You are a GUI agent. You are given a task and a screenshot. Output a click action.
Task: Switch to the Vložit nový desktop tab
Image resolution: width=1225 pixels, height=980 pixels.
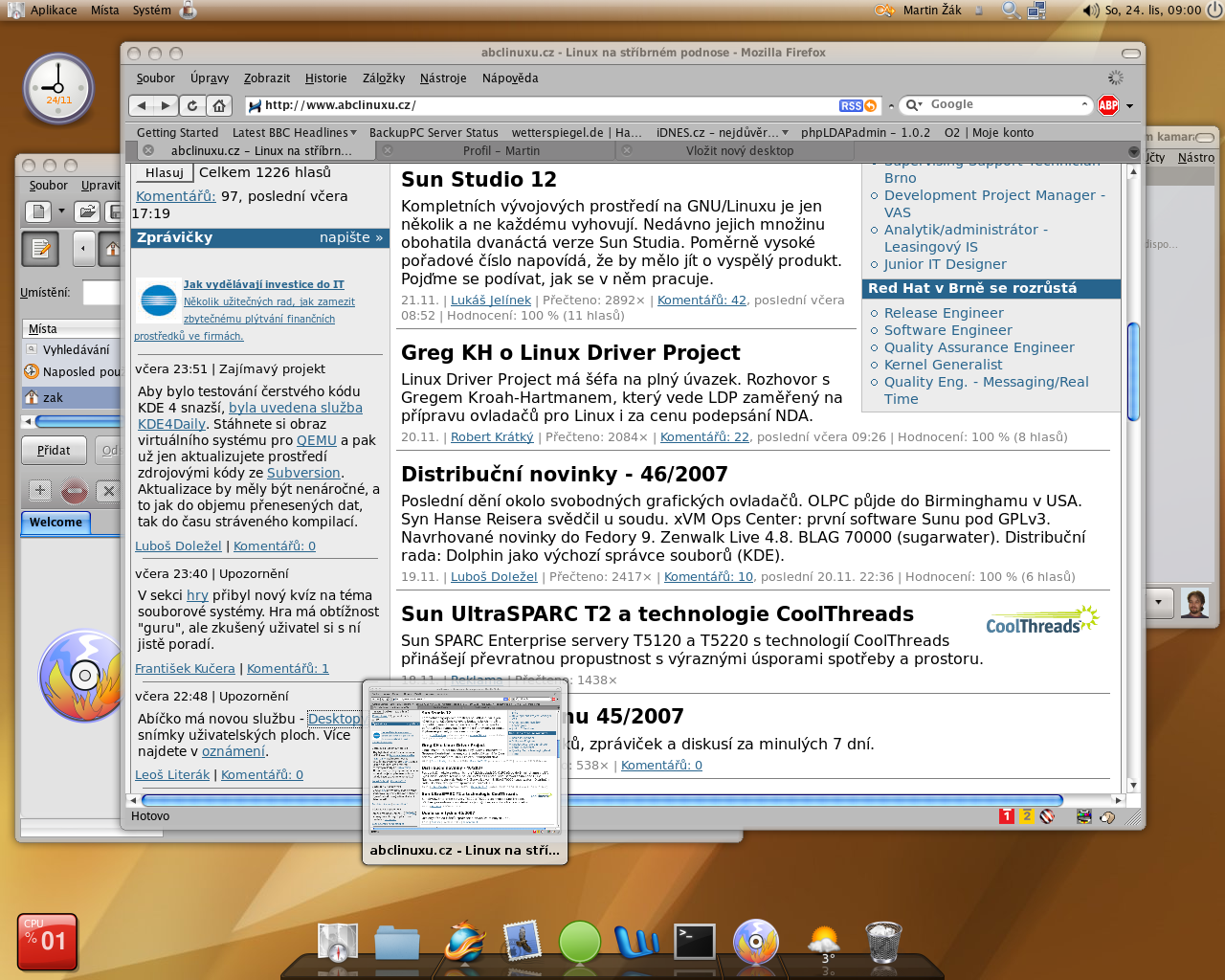739,151
